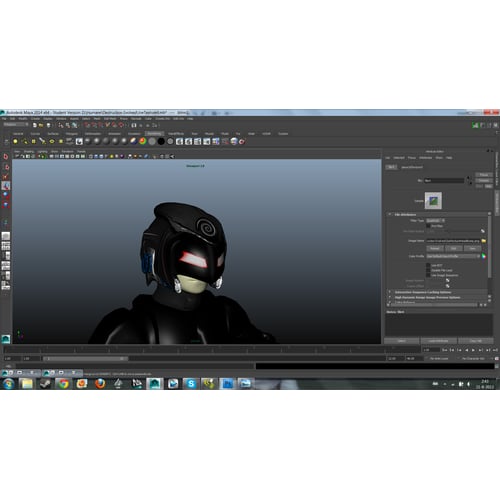This screenshot has width=500, height=500.
Task: Click the Save Scene icon on the status line
Action: pyautogui.click(x=48, y=125)
